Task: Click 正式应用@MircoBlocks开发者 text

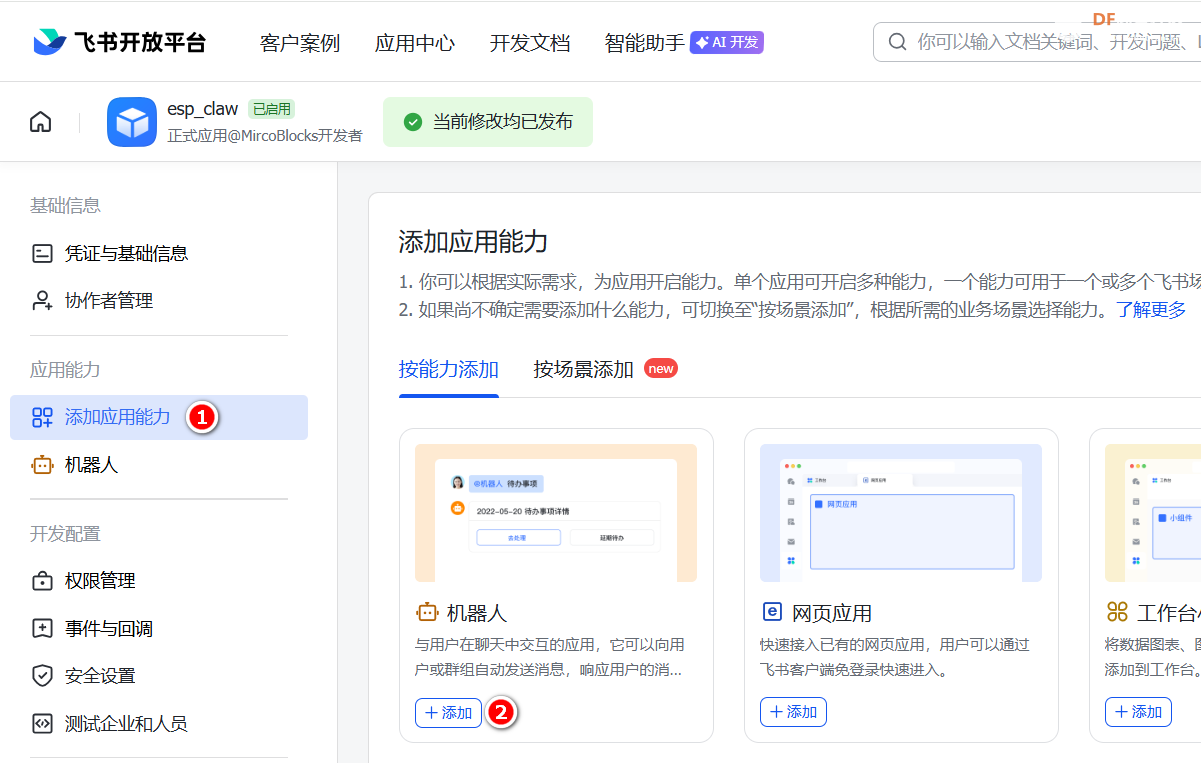Action: click(x=265, y=135)
